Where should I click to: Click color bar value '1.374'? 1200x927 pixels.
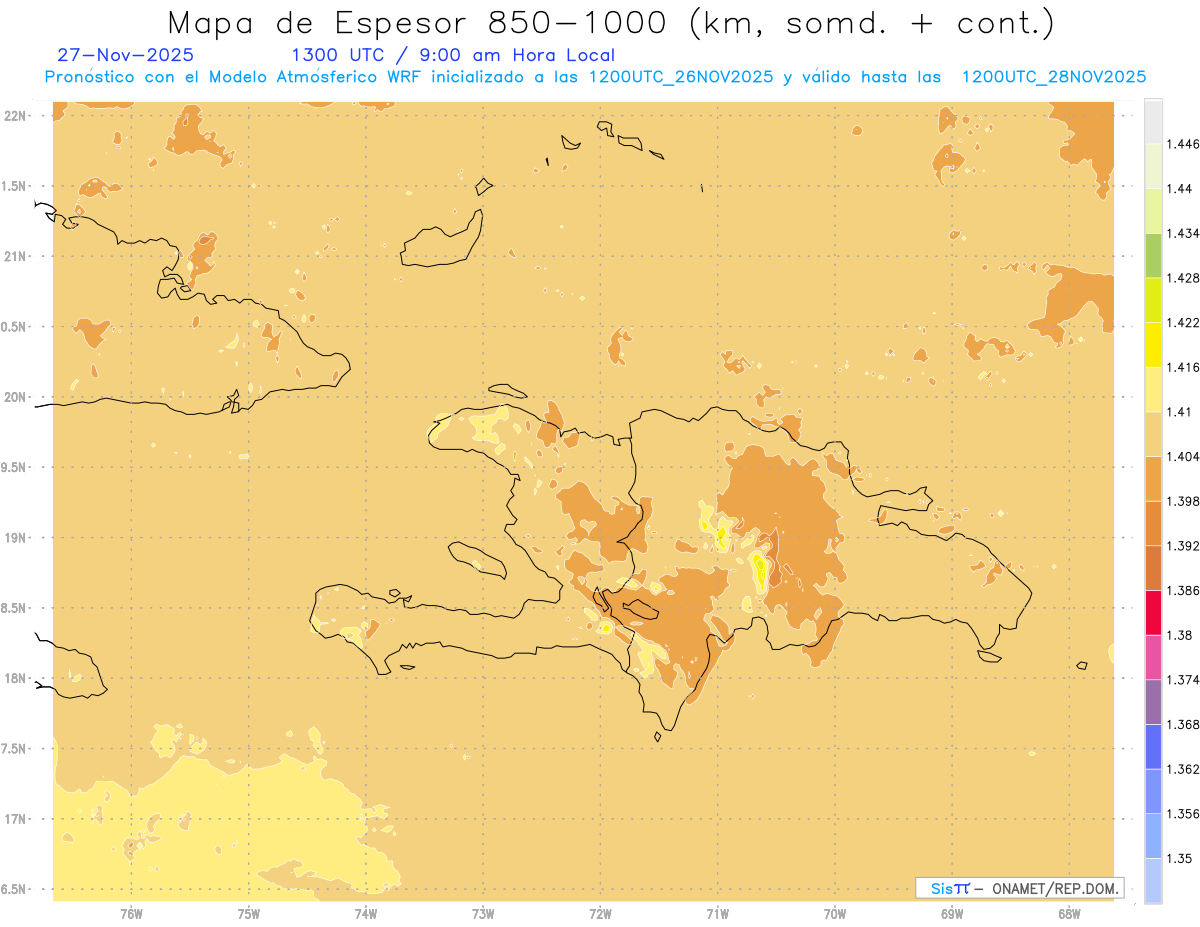1183,680
